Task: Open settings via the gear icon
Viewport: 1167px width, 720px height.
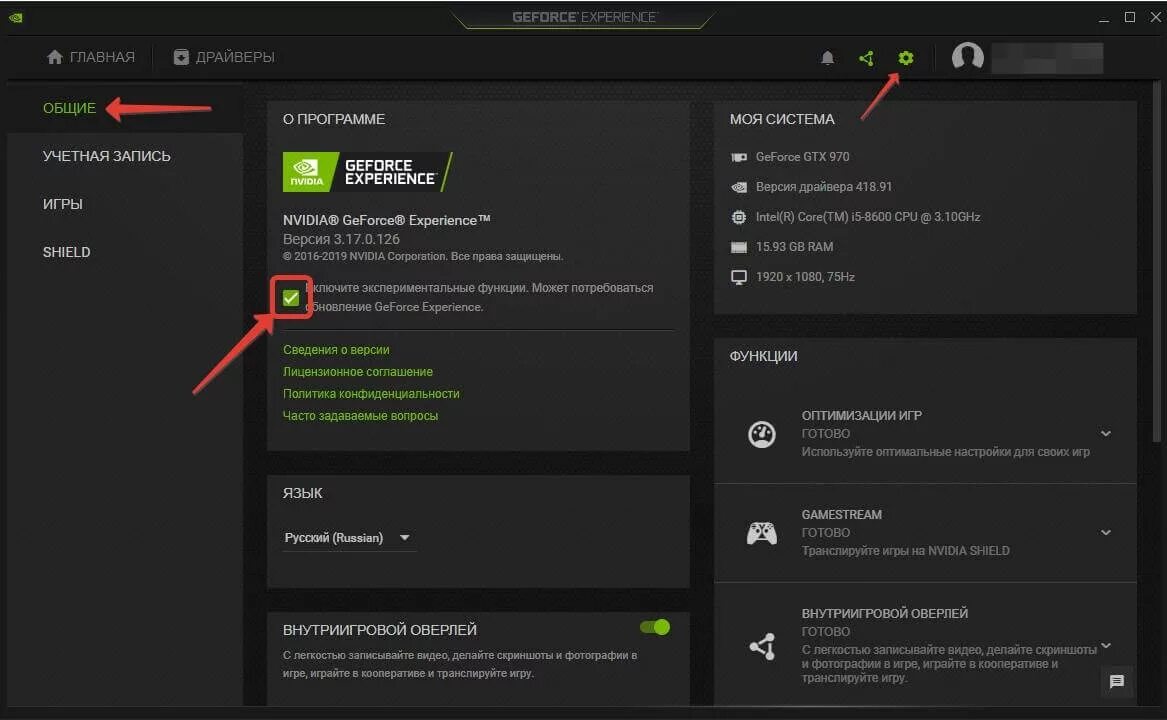Action: (905, 58)
